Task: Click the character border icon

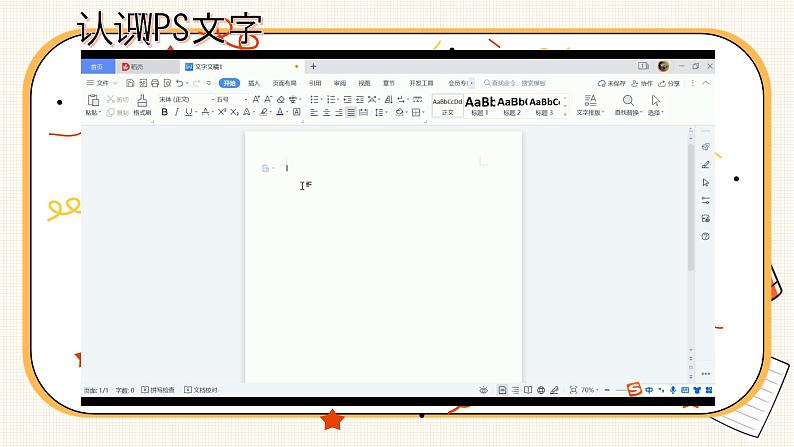Action: pyautogui.click(x=297, y=112)
